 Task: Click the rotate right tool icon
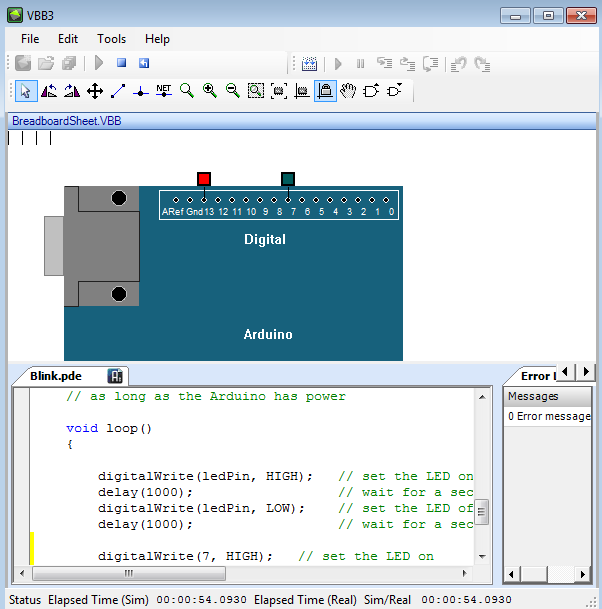click(x=72, y=91)
